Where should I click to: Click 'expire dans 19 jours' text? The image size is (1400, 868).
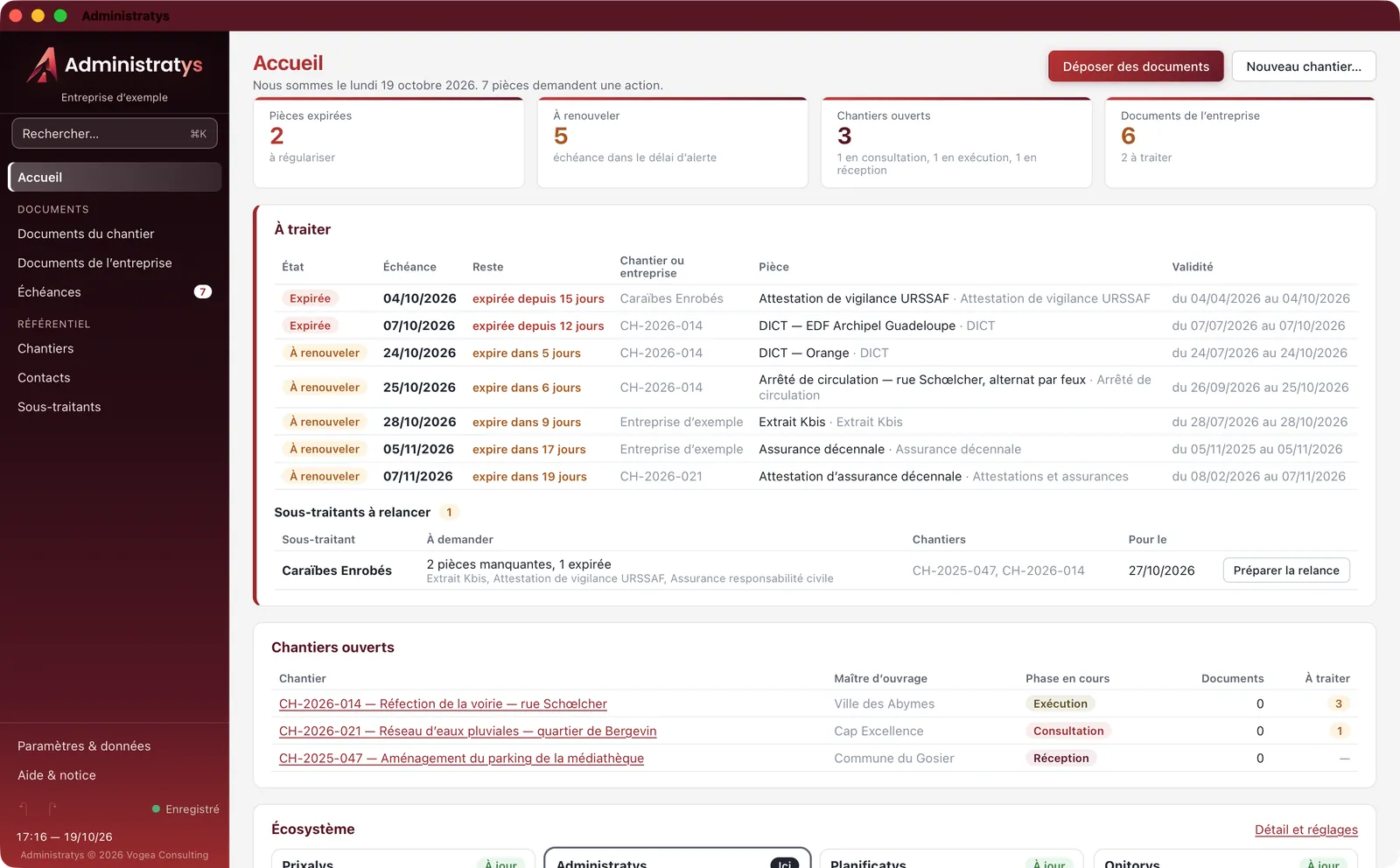(x=529, y=476)
